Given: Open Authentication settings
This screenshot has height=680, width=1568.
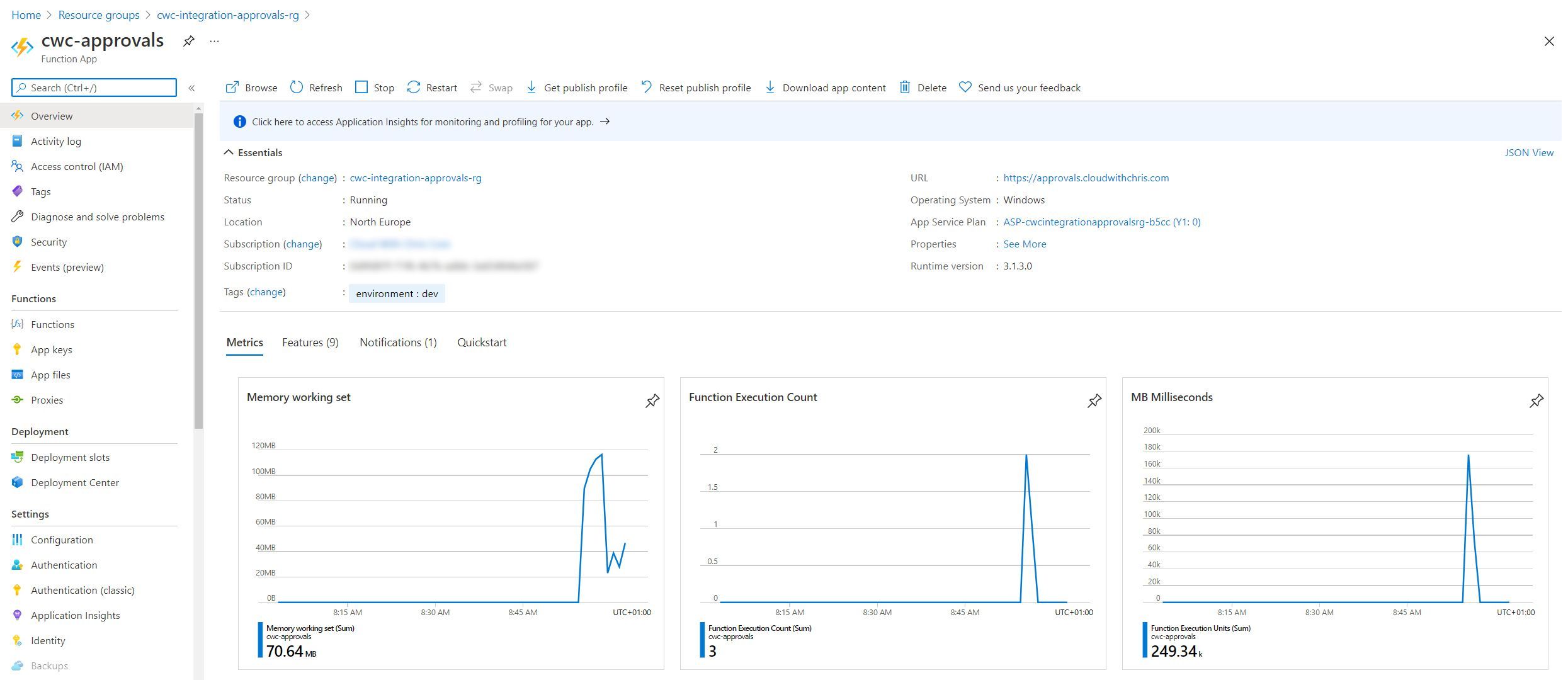Looking at the screenshot, I should tap(96, 565).
